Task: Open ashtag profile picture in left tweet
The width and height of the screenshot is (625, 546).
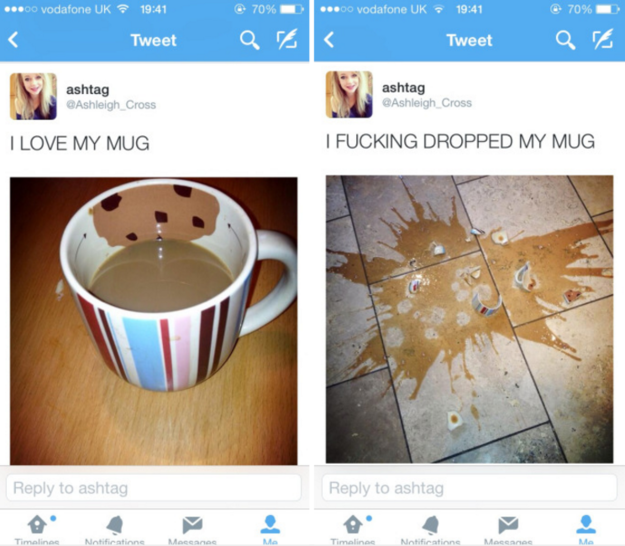Action: [33, 96]
